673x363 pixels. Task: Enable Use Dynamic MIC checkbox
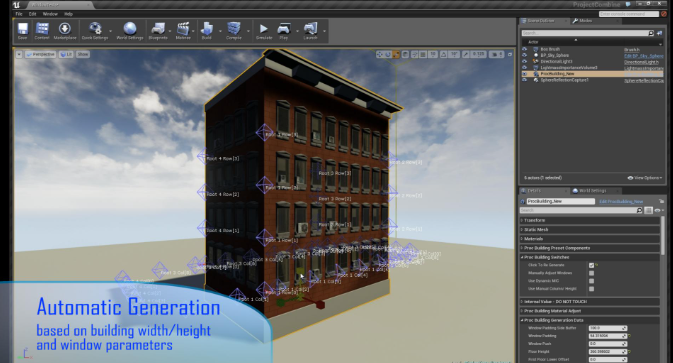591,281
